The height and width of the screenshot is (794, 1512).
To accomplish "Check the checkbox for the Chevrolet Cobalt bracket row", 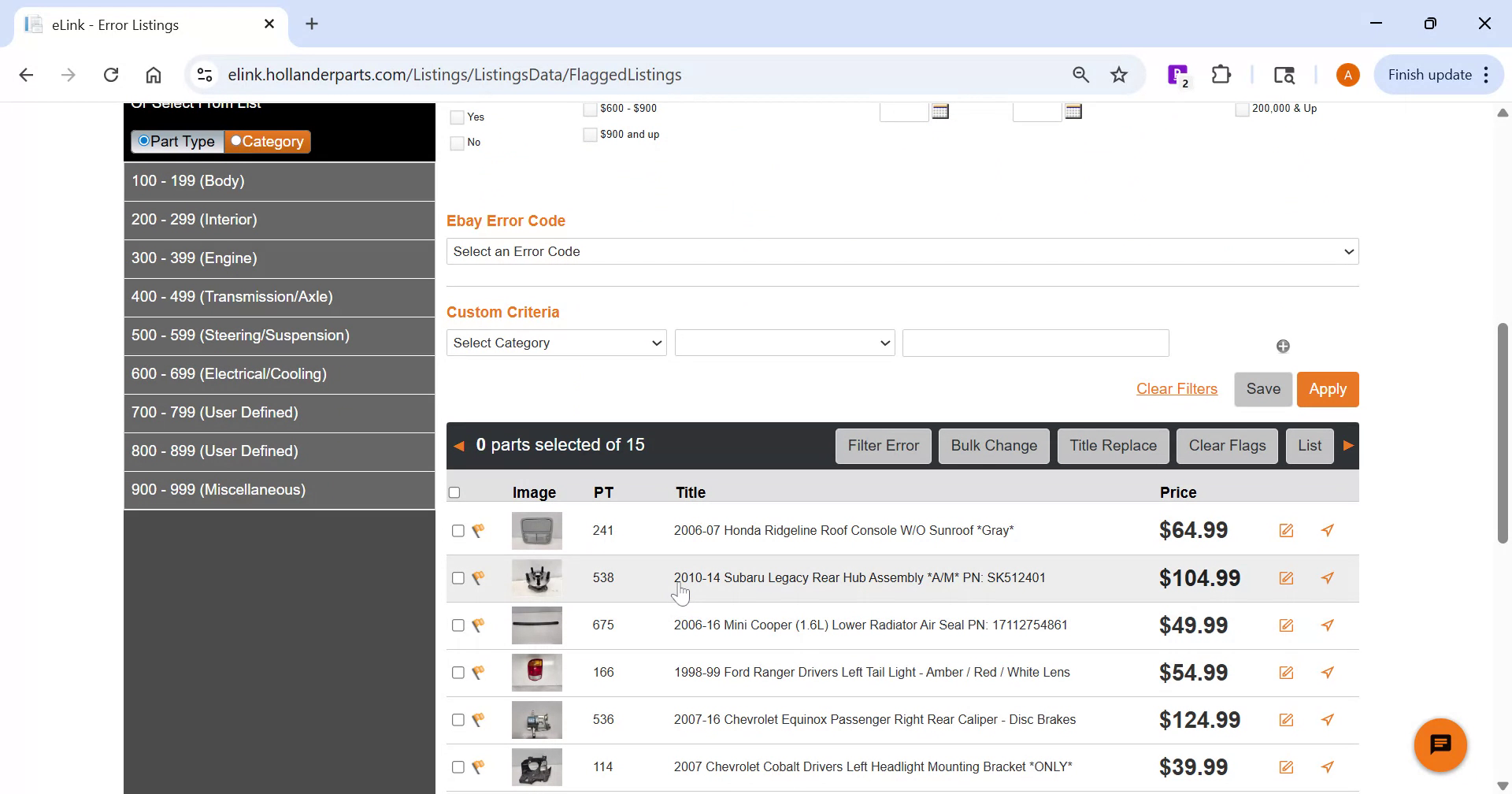I will (x=458, y=766).
